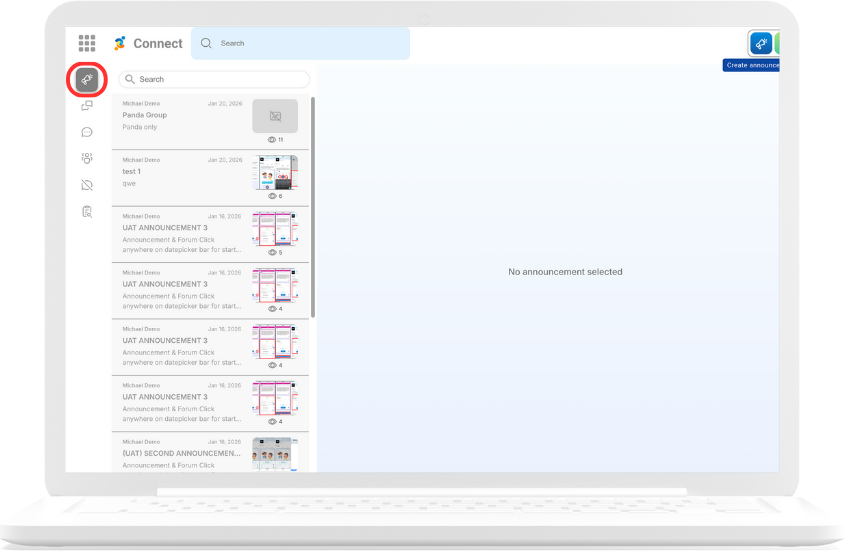Click the Connect logo

(x=148, y=43)
